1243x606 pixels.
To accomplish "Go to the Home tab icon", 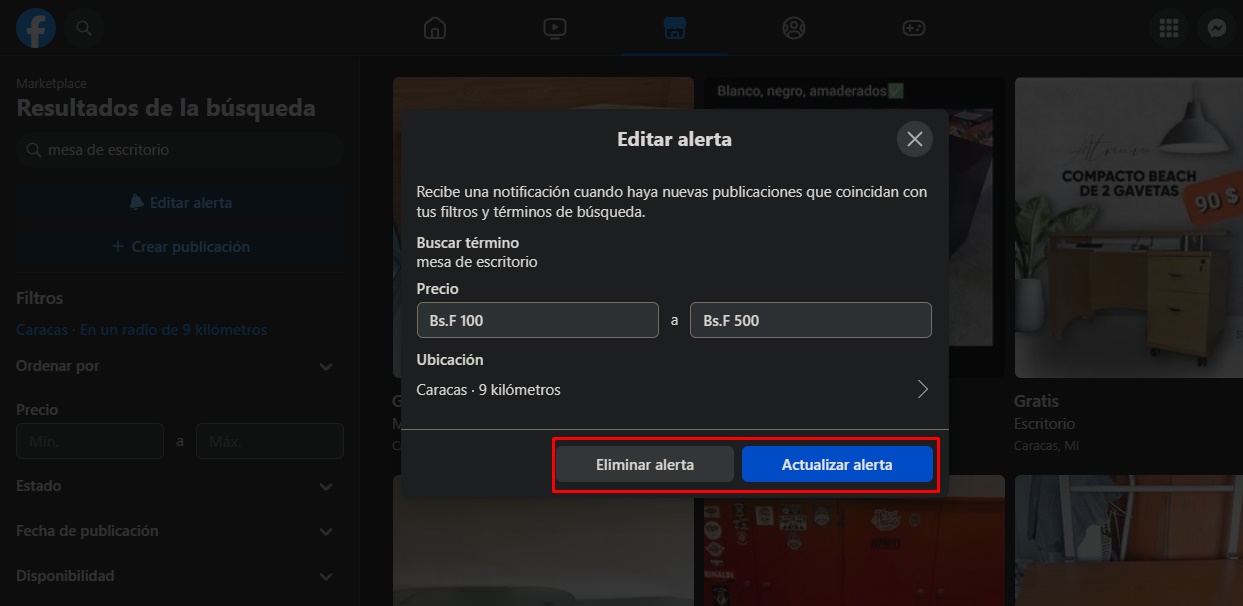I will pyautogui.click(x=434, y=28).
